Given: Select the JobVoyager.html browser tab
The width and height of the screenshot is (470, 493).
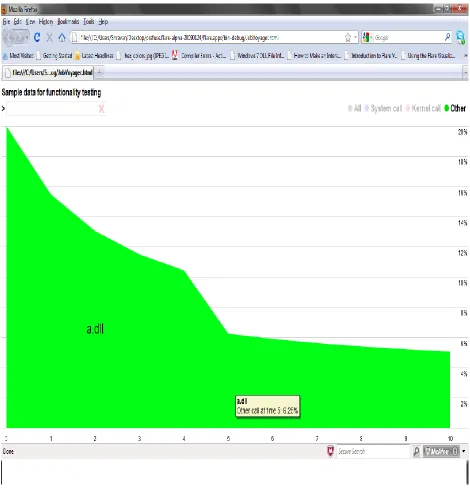Looking at the screenshot, I should 48,72.
